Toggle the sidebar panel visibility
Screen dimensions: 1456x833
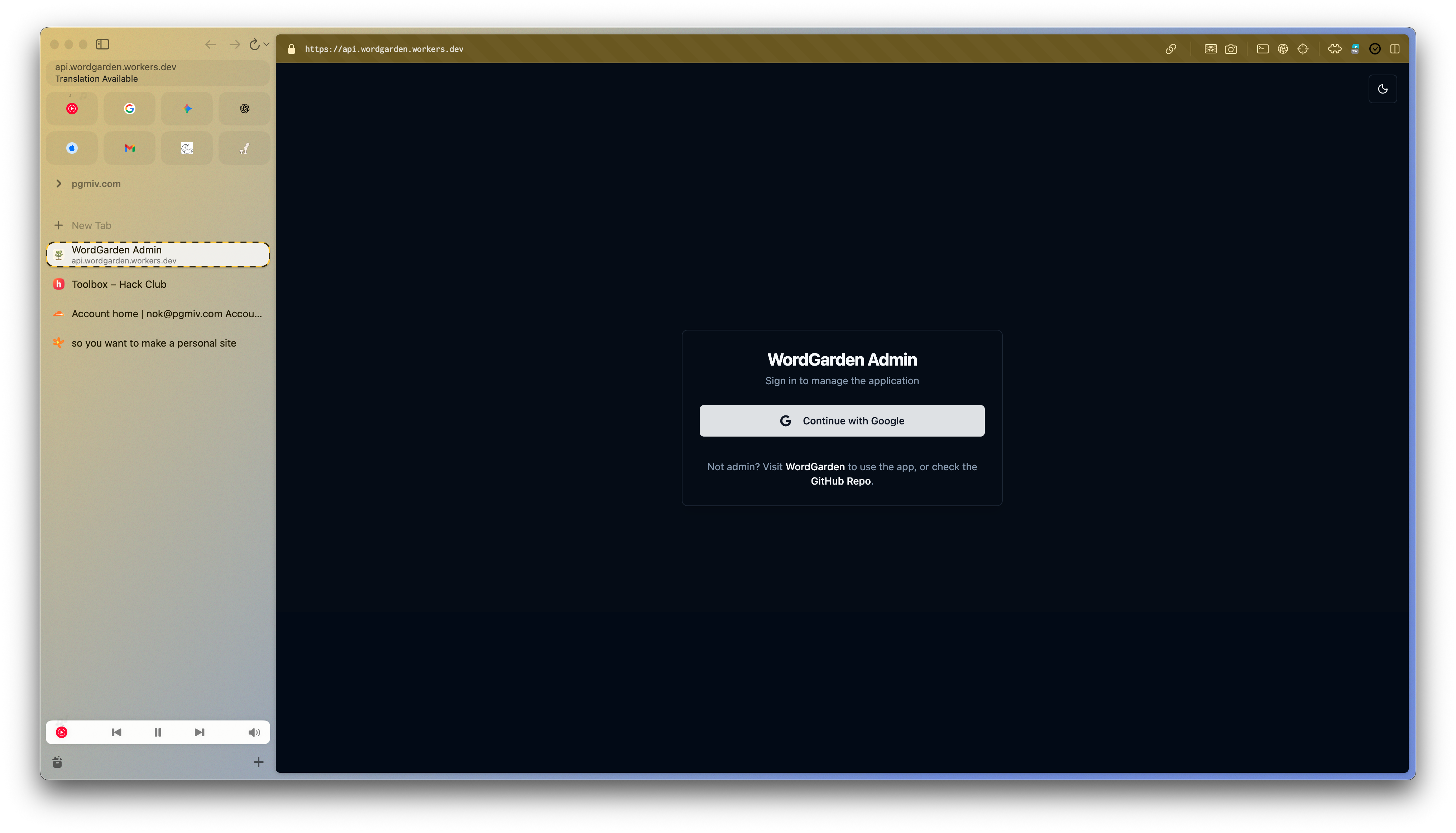[102, 44]
